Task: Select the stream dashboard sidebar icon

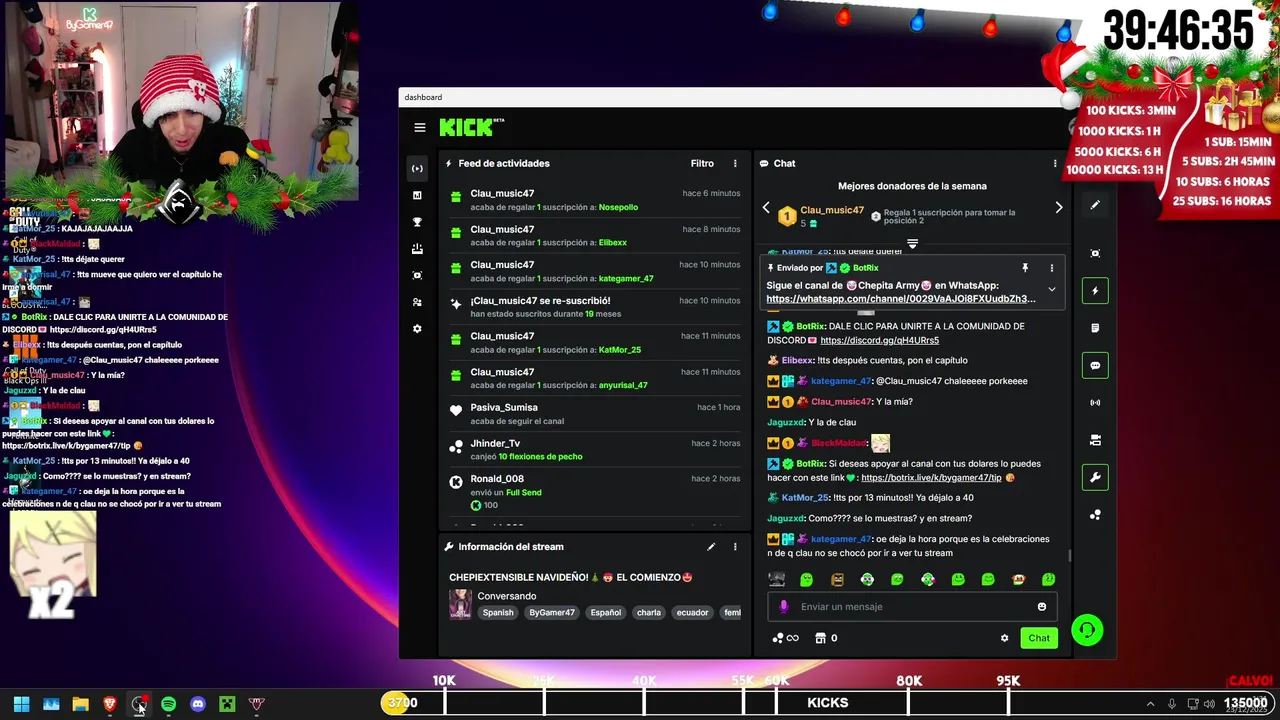Action: pyautogui.click(x=417, y=168)
